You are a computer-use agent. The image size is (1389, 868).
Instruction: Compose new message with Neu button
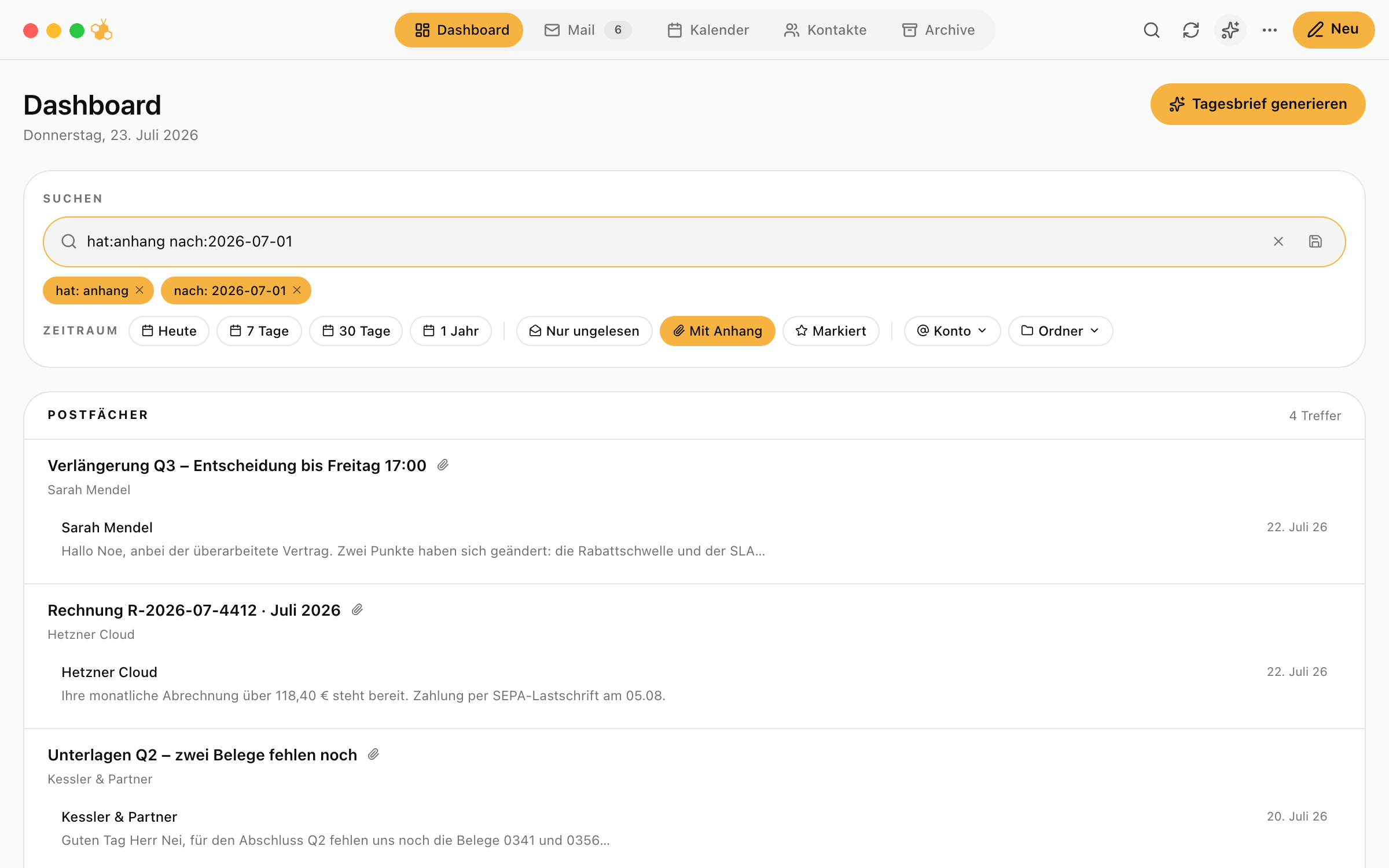pos(1333,30)
